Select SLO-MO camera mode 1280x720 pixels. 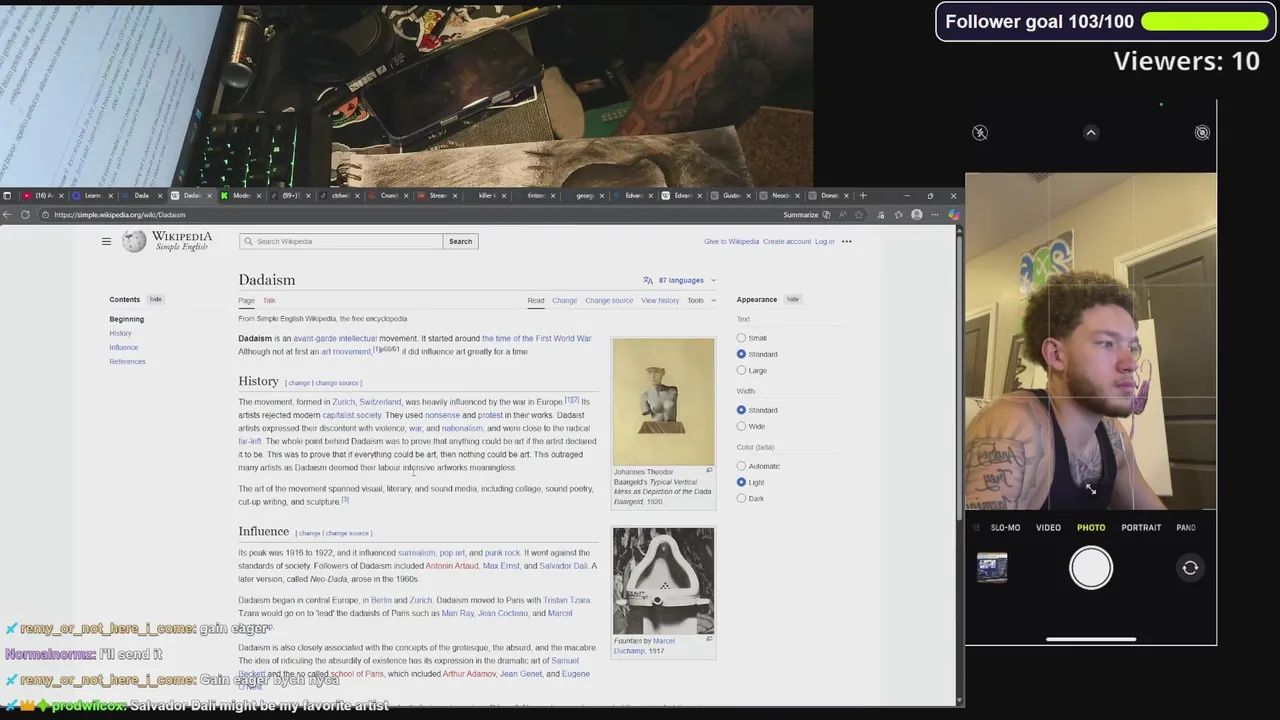pos(1005,527)
